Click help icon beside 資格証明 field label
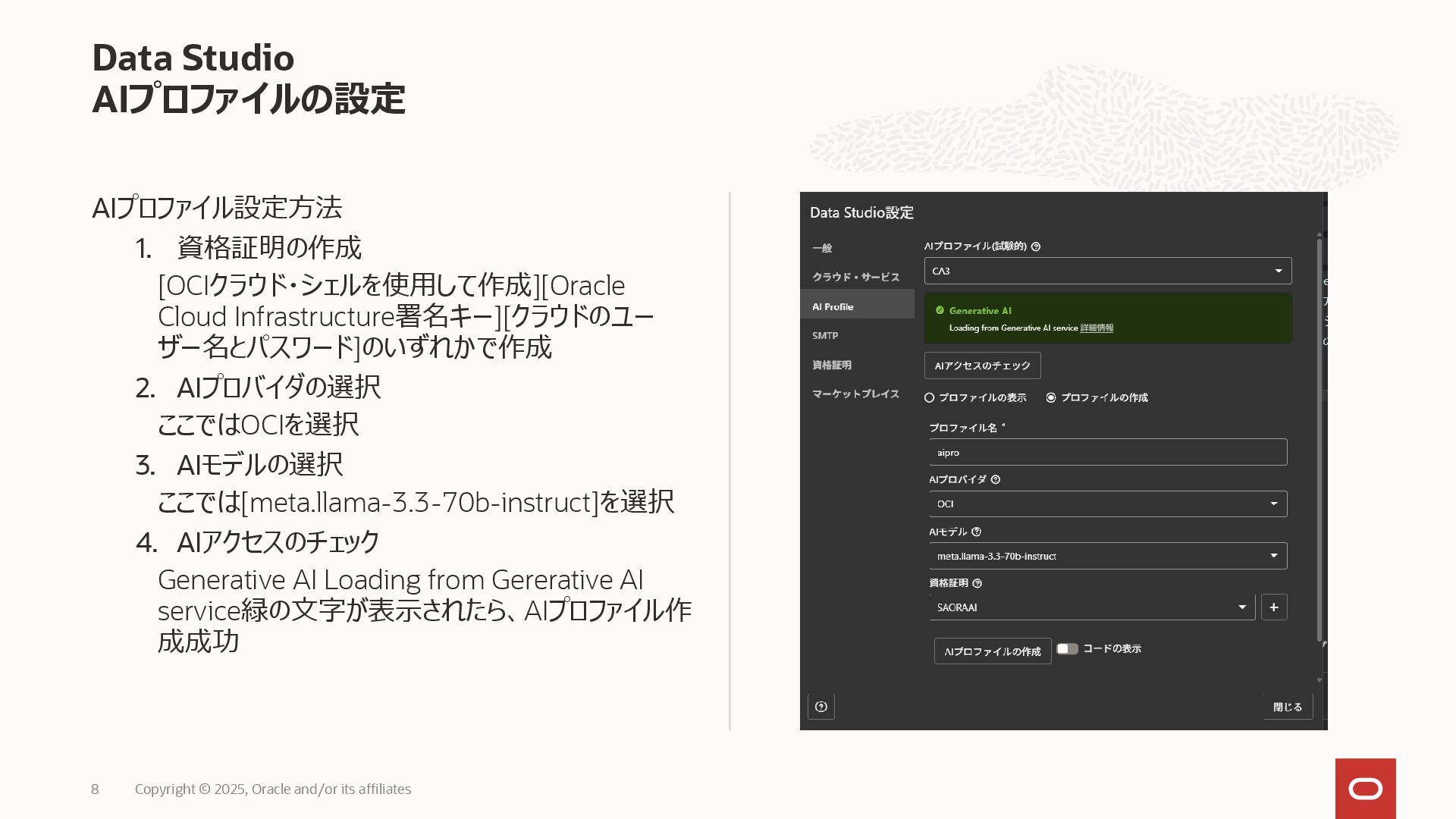Screen dimensions: 1456x819 [x=977, y=583]
